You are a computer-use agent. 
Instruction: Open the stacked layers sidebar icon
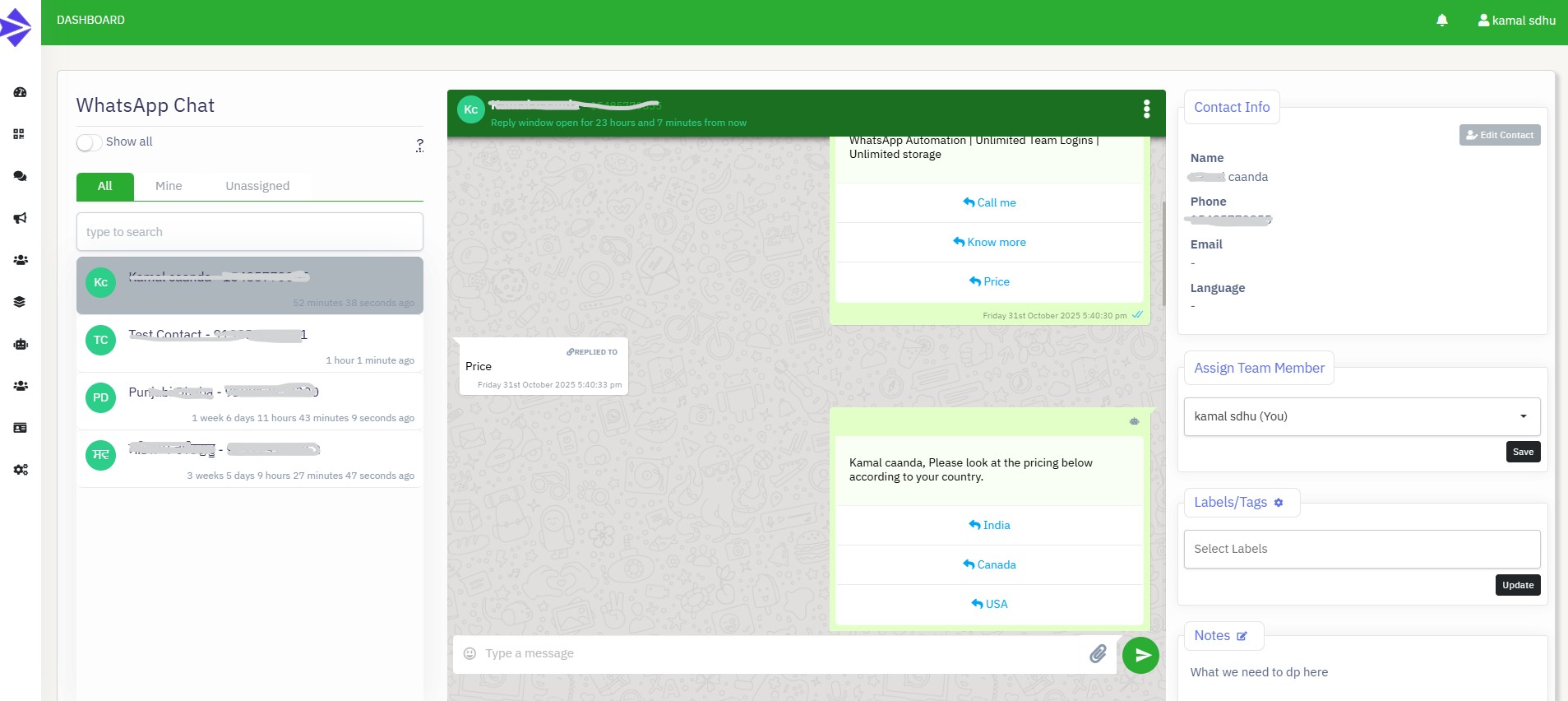tap(20, 302)
